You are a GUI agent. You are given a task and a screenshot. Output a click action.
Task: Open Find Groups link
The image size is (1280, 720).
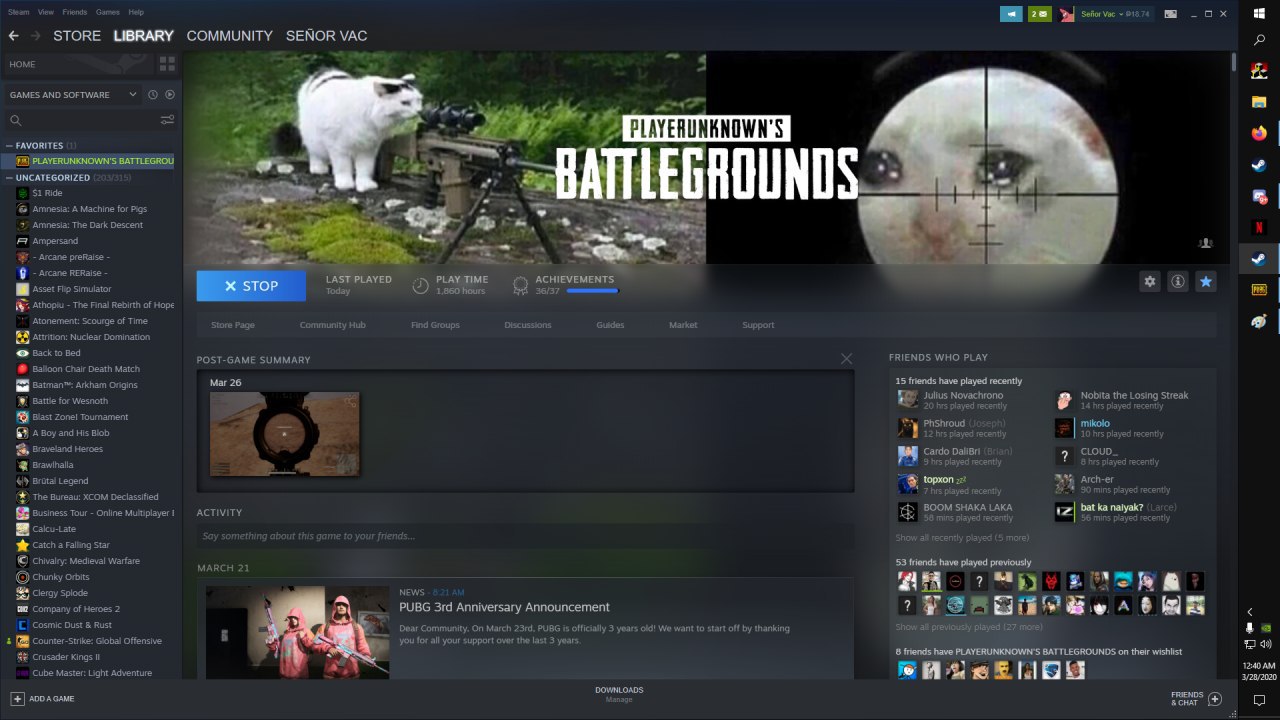point(435,325)
